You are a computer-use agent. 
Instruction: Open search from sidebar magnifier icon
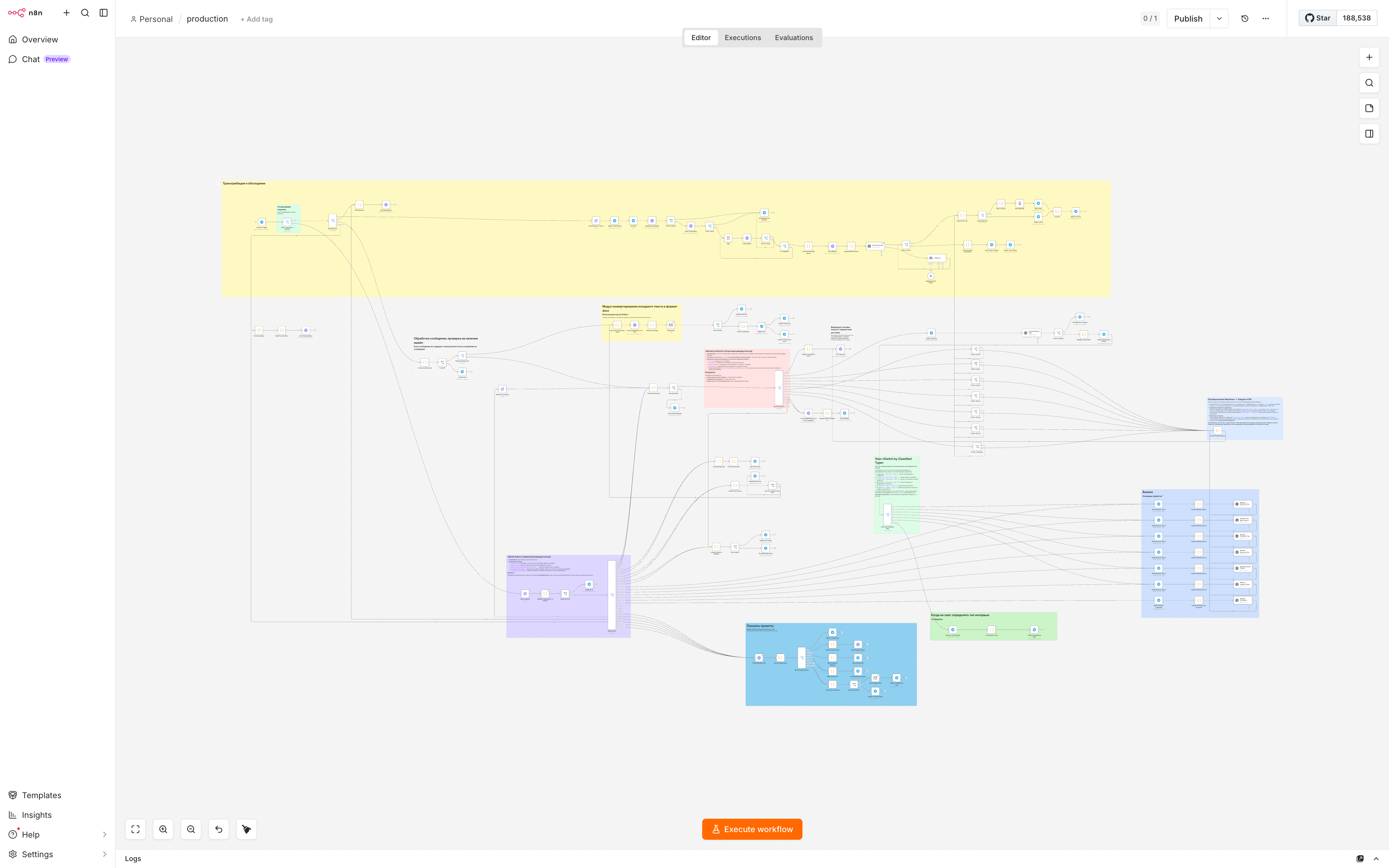click(85, 13)
